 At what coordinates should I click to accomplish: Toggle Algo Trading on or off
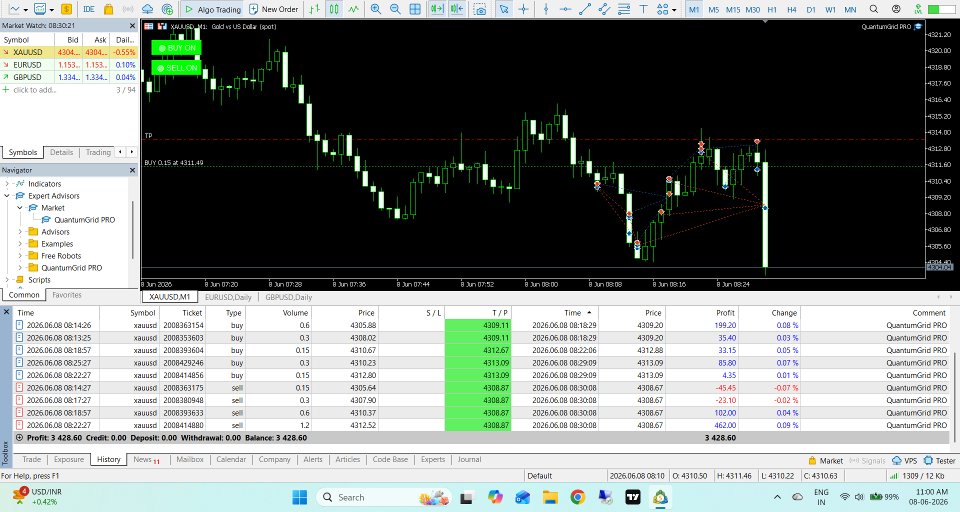tap(212, 9)
